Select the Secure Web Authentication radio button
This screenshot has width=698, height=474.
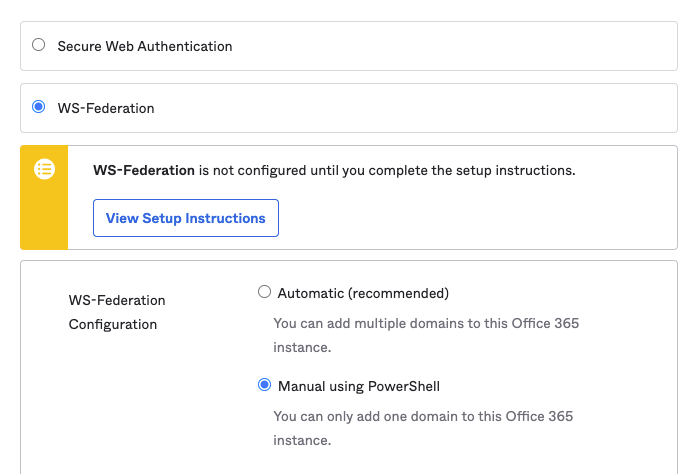[x=39, y=45]
